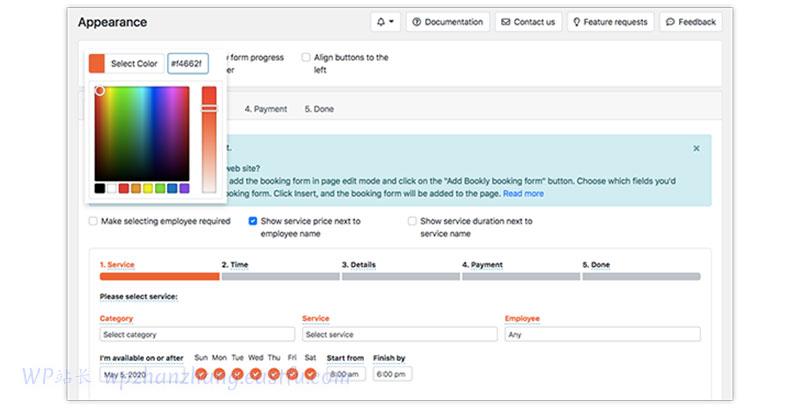Choose the purple palette swatch
This screenshot has height=408, width=800.
(184, 188)
